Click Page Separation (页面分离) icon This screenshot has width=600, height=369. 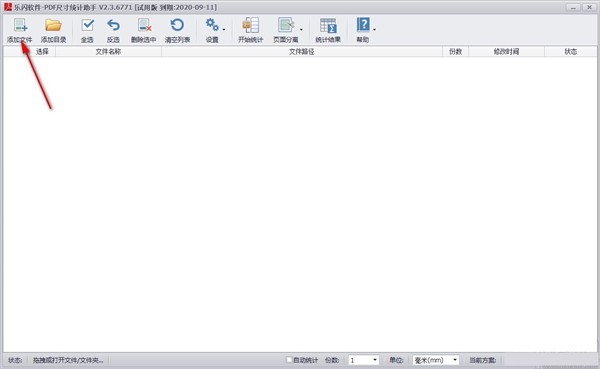click(286, 25)
